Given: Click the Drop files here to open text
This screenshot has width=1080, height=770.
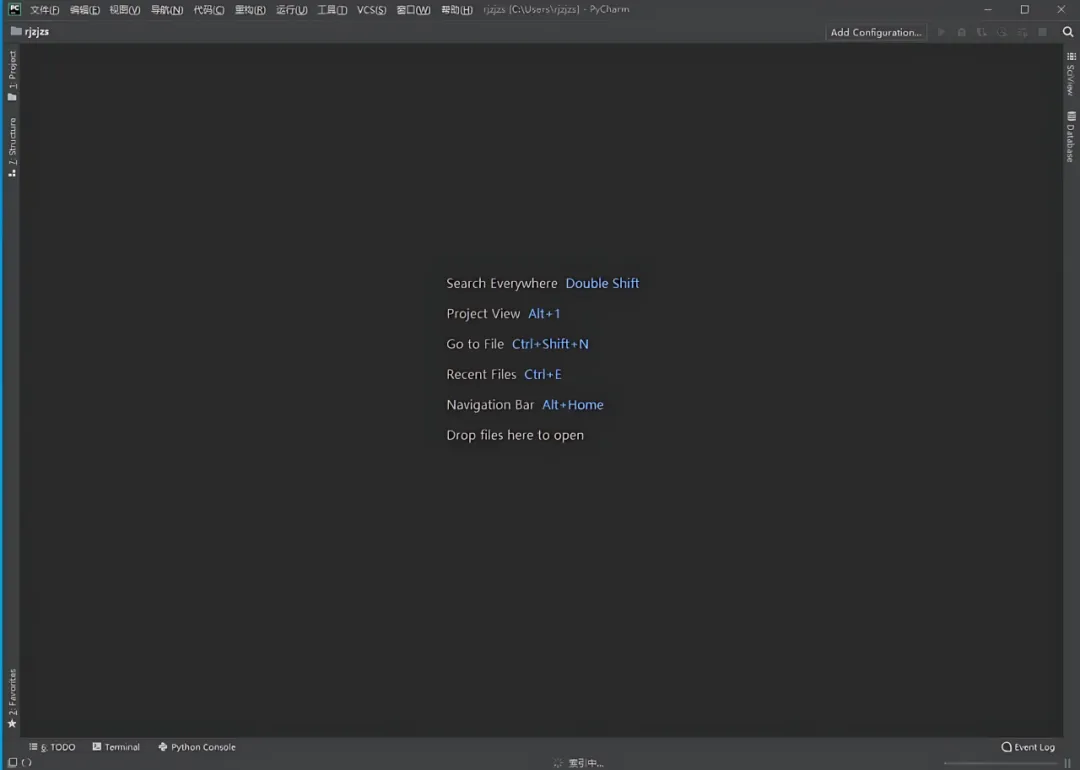Looking at the screenshot, I should point(515,435).
